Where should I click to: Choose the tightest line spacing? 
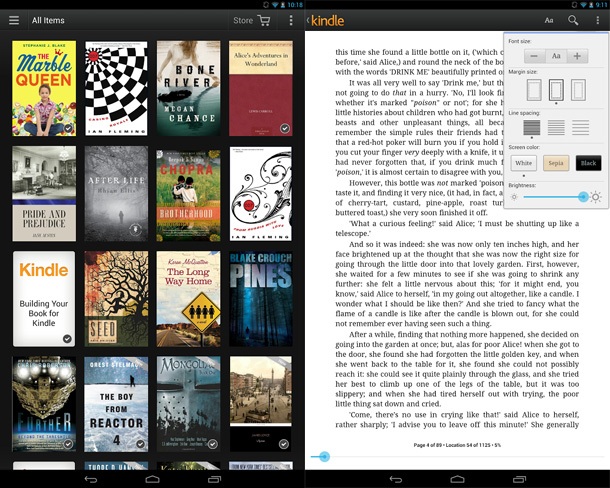(532, 127)
